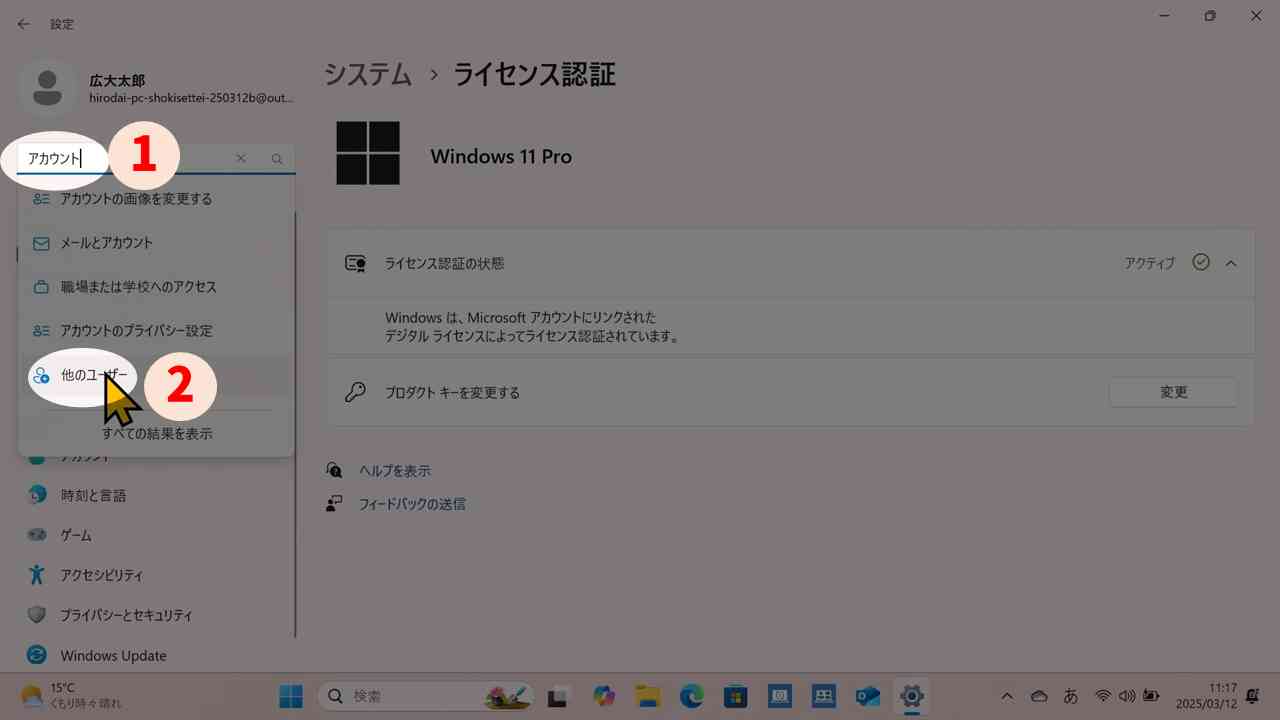The width and height of the screenshot is (1280, 720).
Task: Click 'ヘルプを表示' link
Action: point(395,470)
